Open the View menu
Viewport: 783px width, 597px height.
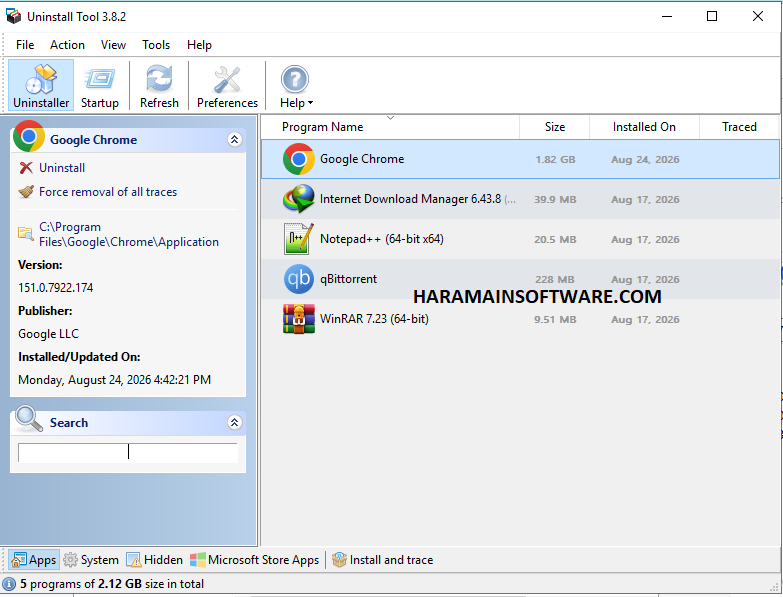click(x=113, y=45)
